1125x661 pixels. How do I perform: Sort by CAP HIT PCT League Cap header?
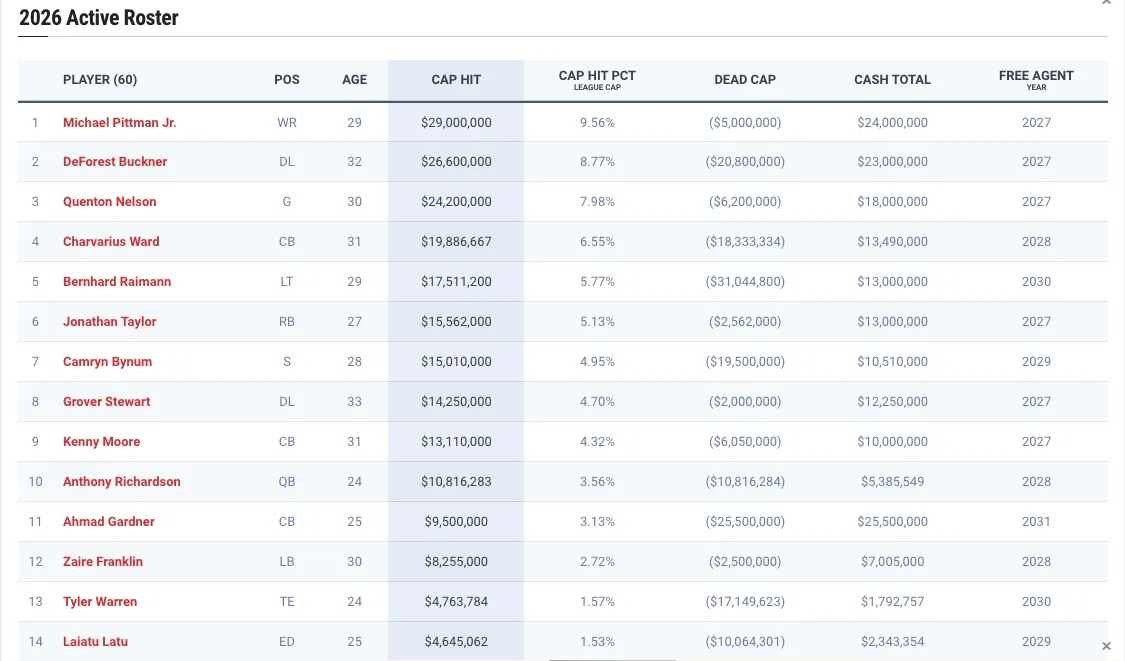coord(597,80)
